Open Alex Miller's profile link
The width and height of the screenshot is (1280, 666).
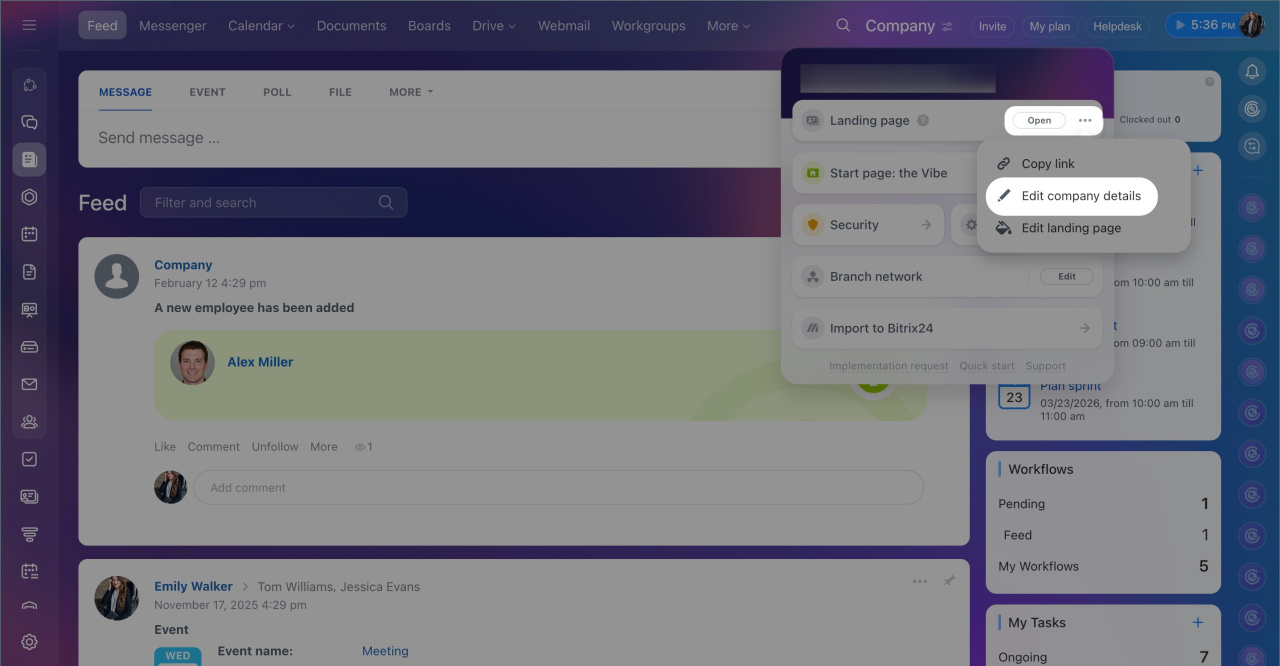(260, 362)
